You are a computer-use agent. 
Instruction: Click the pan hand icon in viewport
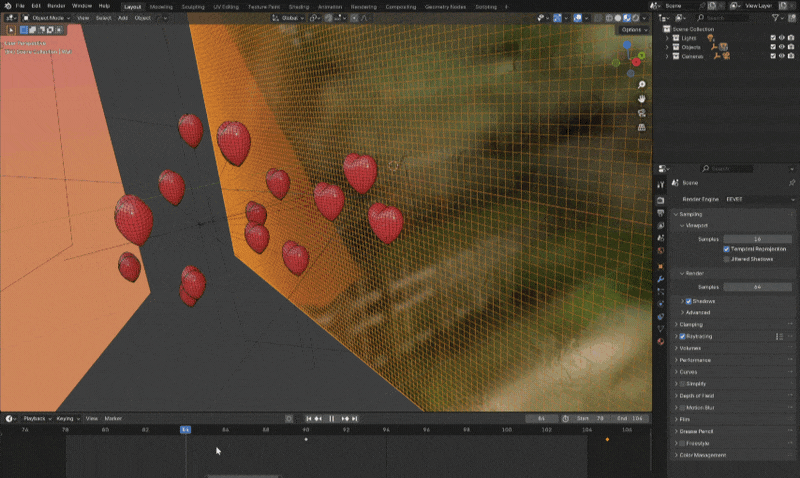[x=641, y=99]
